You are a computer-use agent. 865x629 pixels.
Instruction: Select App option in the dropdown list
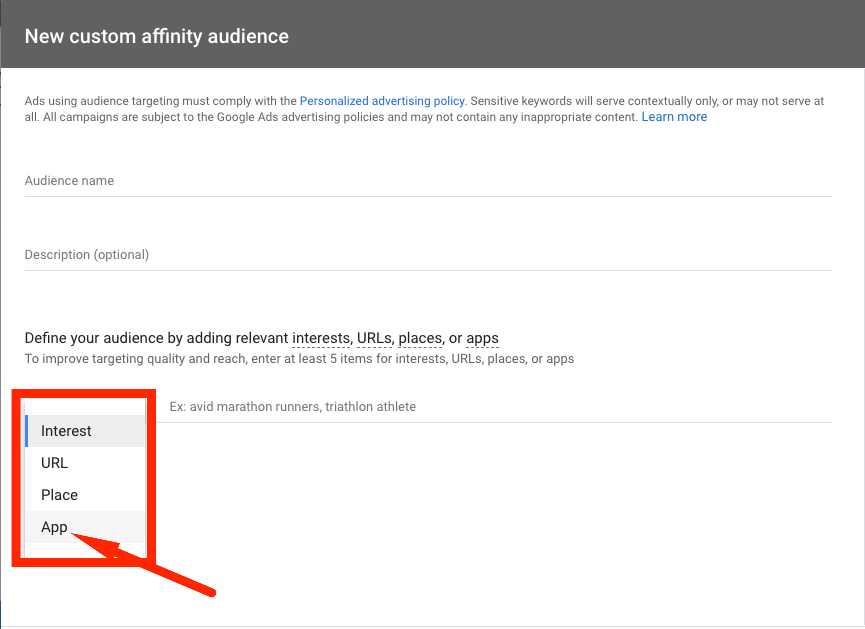54,527
